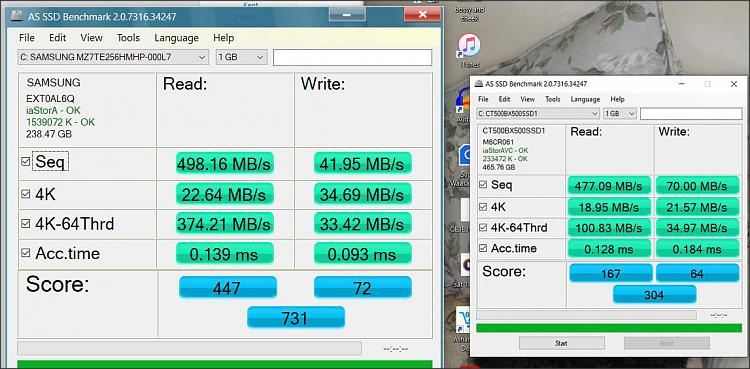Click the green progress bar in CT500BX500SSD1 window
750x369 pixels.
click(609, 328)
